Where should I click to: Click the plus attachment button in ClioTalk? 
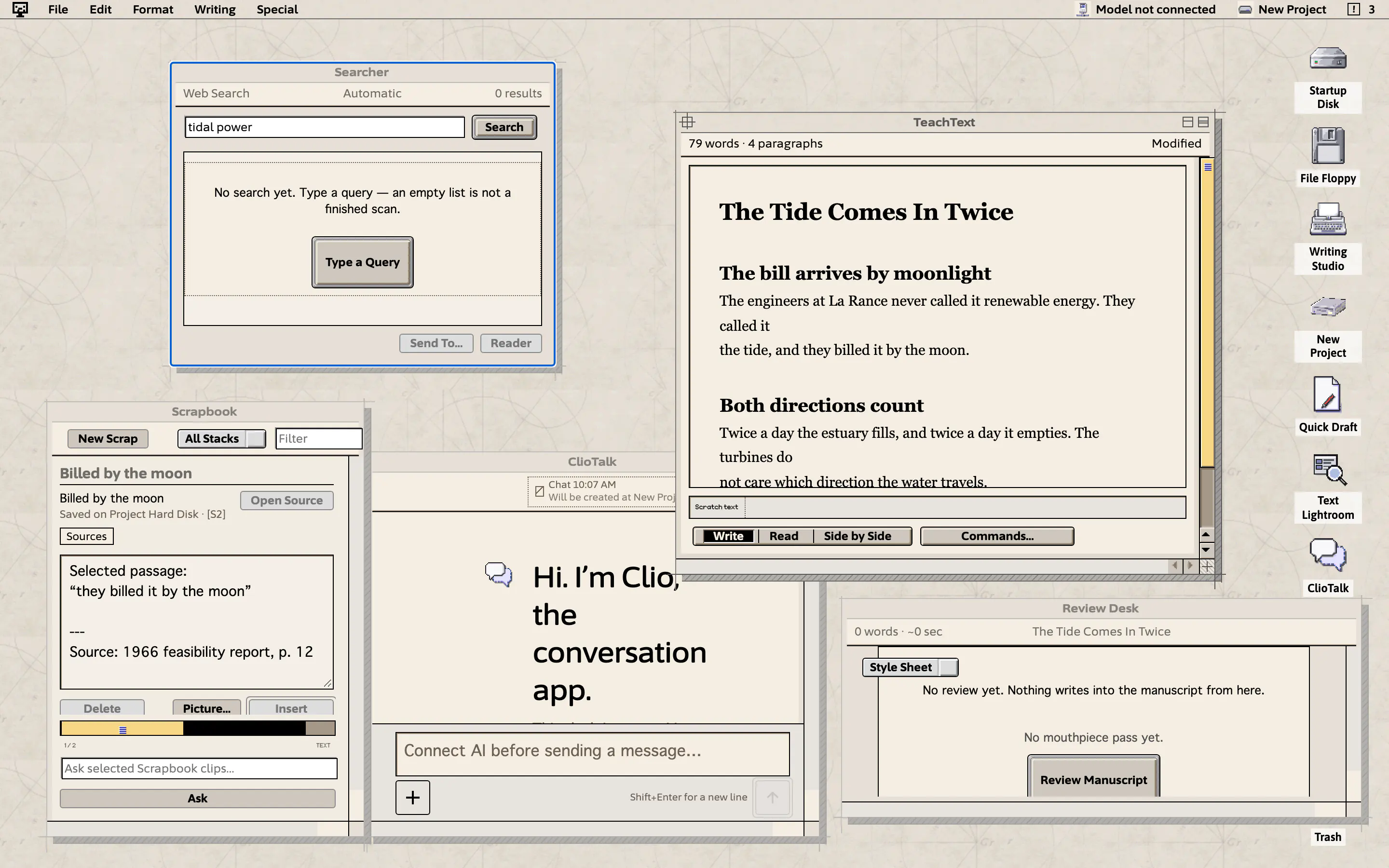coord(412,798)
